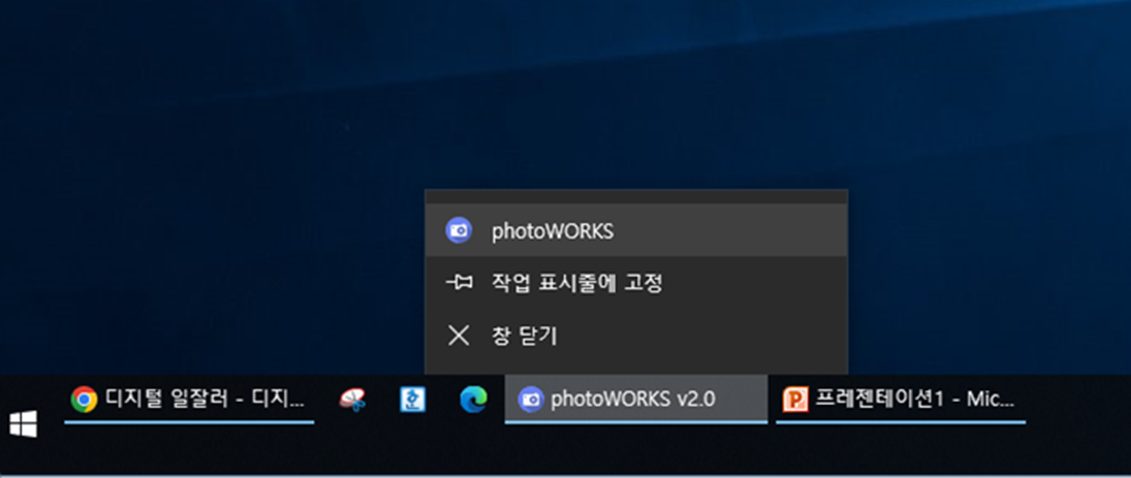Switch to PowerPoint 프레젠테이션1 taskbar button
The image size is (1131, 478).
click(x=901, y=399)
